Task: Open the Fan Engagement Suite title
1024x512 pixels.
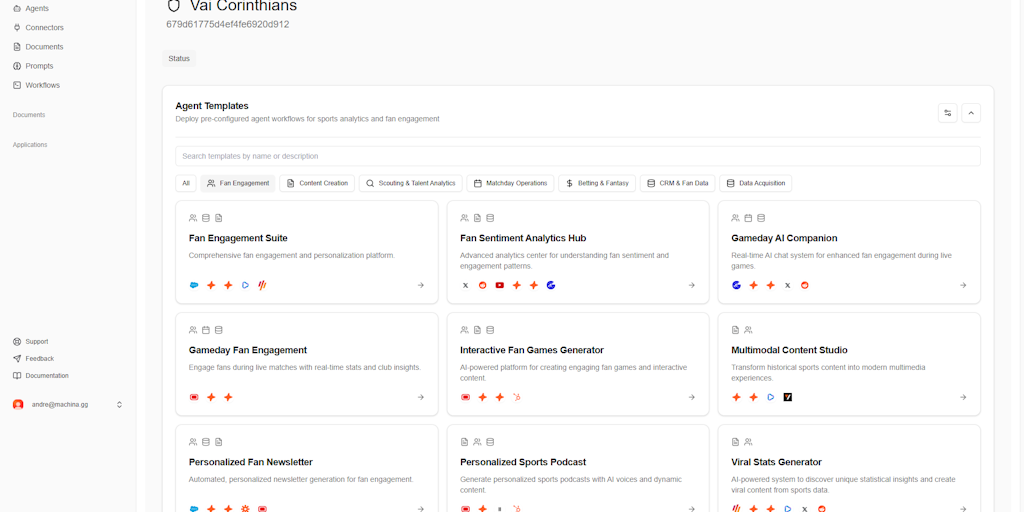Action: point(238,238)
